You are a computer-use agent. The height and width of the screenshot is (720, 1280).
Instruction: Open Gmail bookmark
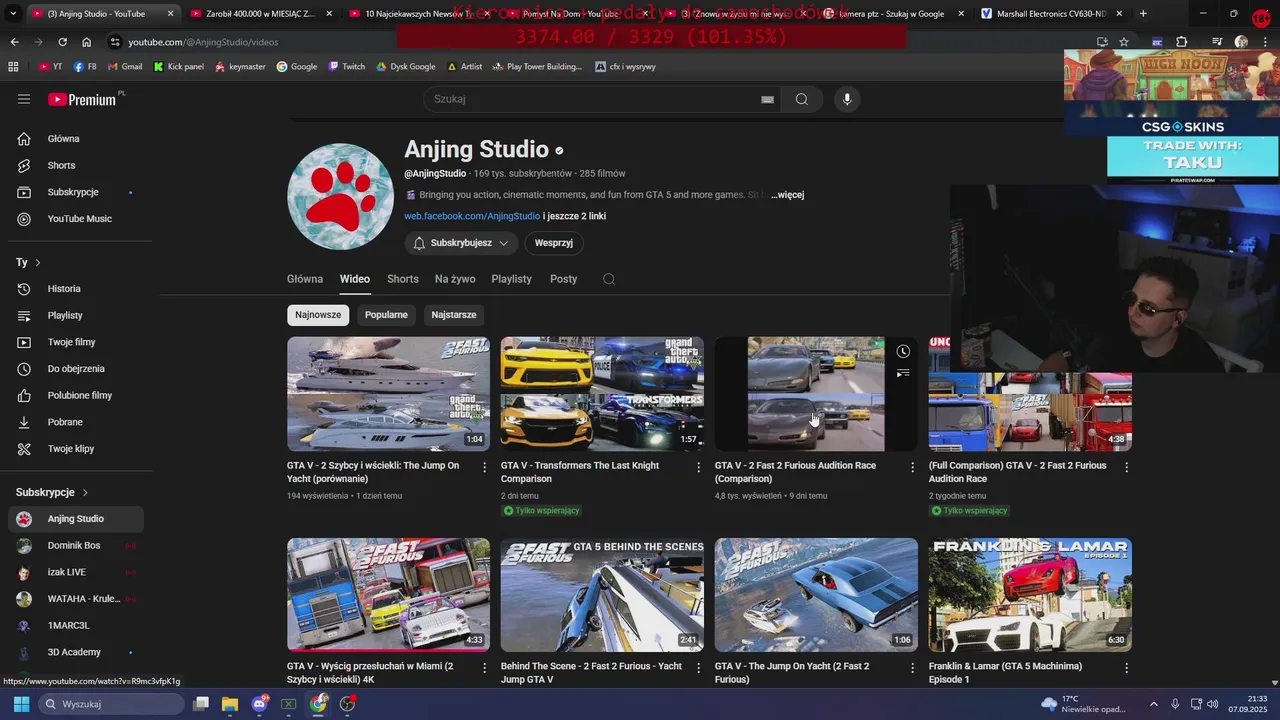(x=124, y=66)
